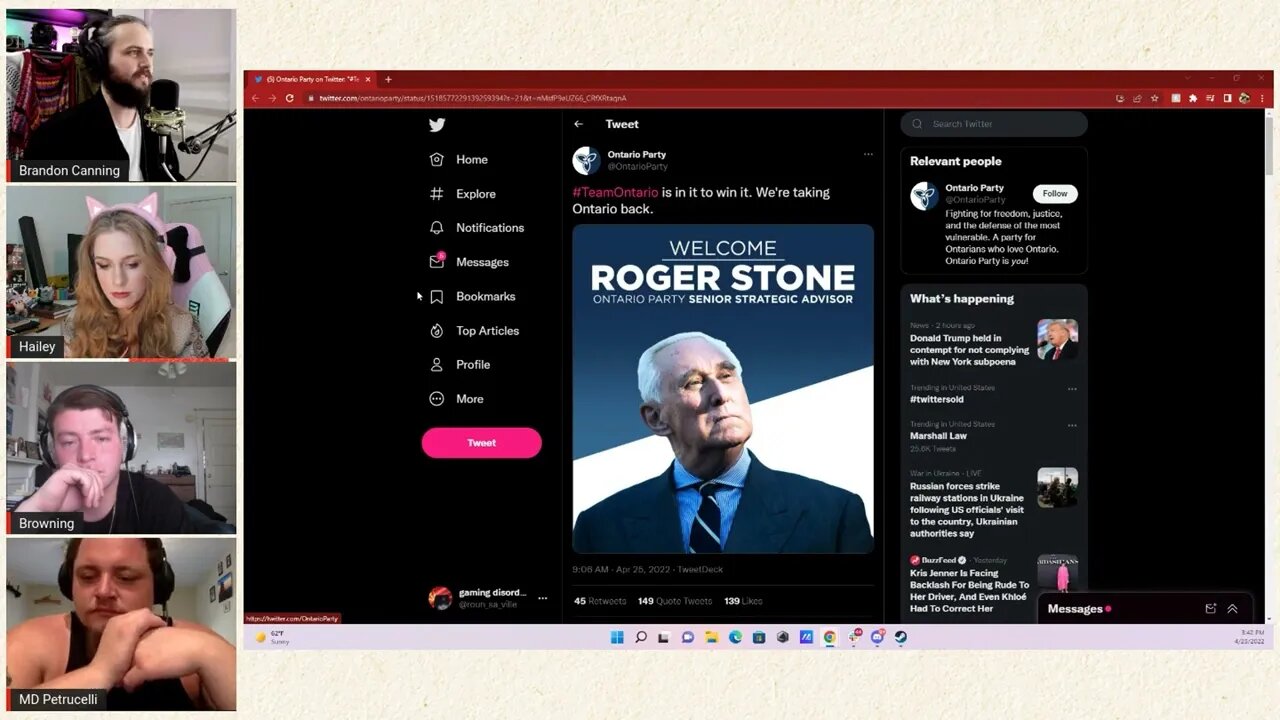Image resolution: width=1280 pixels, height=720 pixels.
Task: View the 45 Retweets list
Action: pos(600,601)
